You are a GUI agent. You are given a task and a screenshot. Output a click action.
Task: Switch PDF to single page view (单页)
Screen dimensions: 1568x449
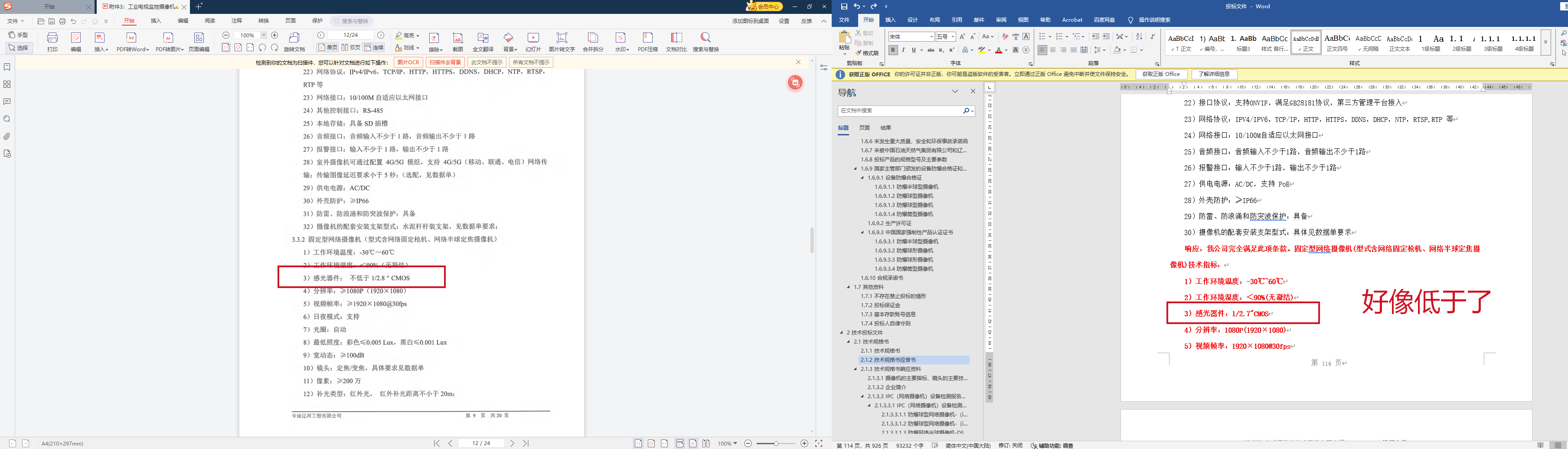pos(328,48)
